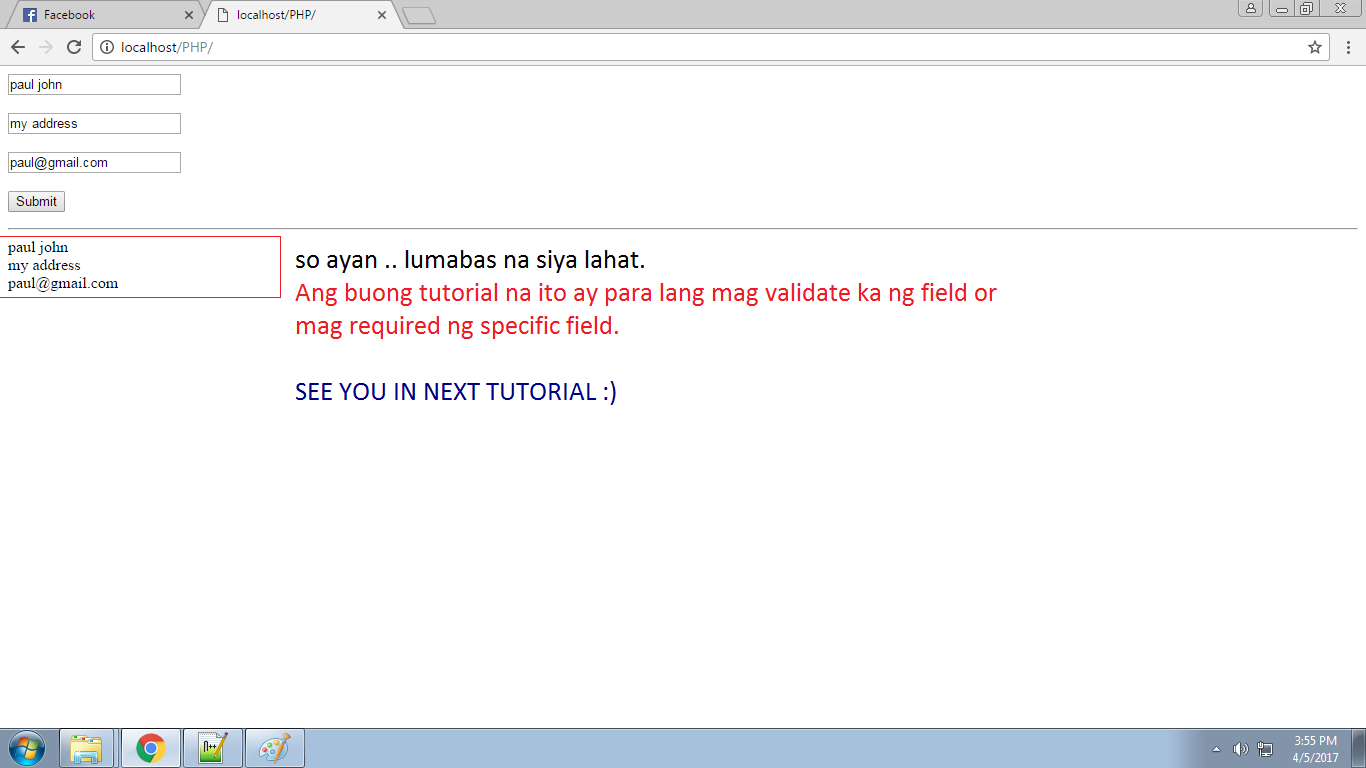Open Windows Explorer from the taskbar
1366x768 pixels.
(x=88, y=747)
